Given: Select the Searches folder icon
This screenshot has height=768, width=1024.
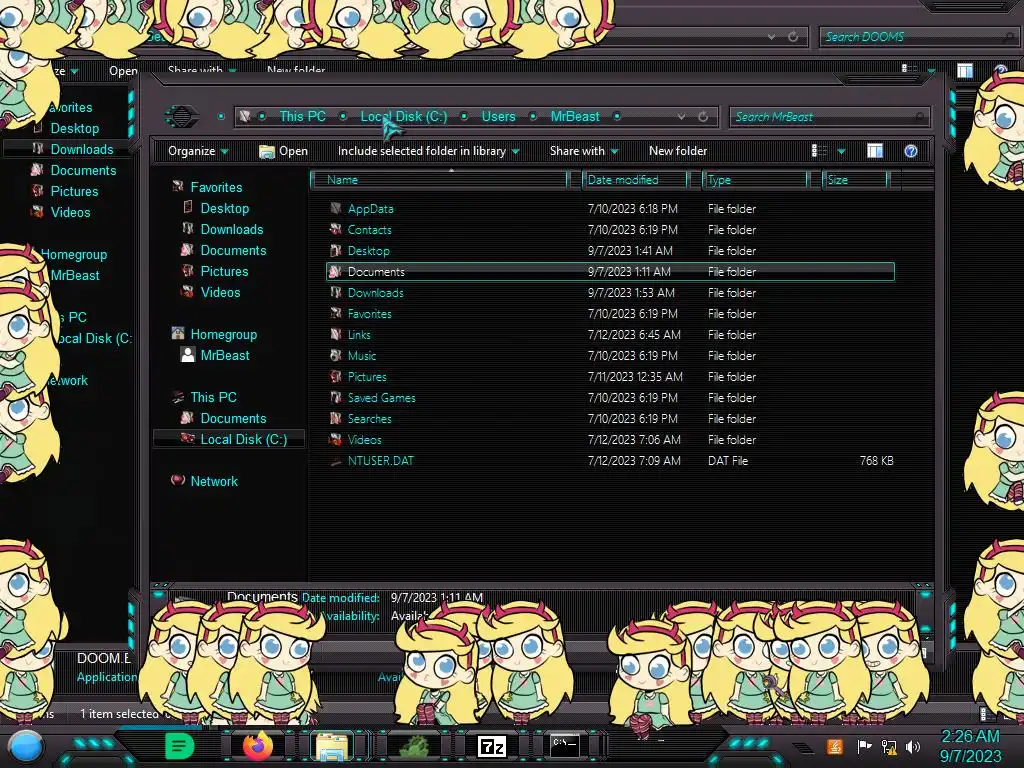Looking at the screenshot, I should point(336,419).
